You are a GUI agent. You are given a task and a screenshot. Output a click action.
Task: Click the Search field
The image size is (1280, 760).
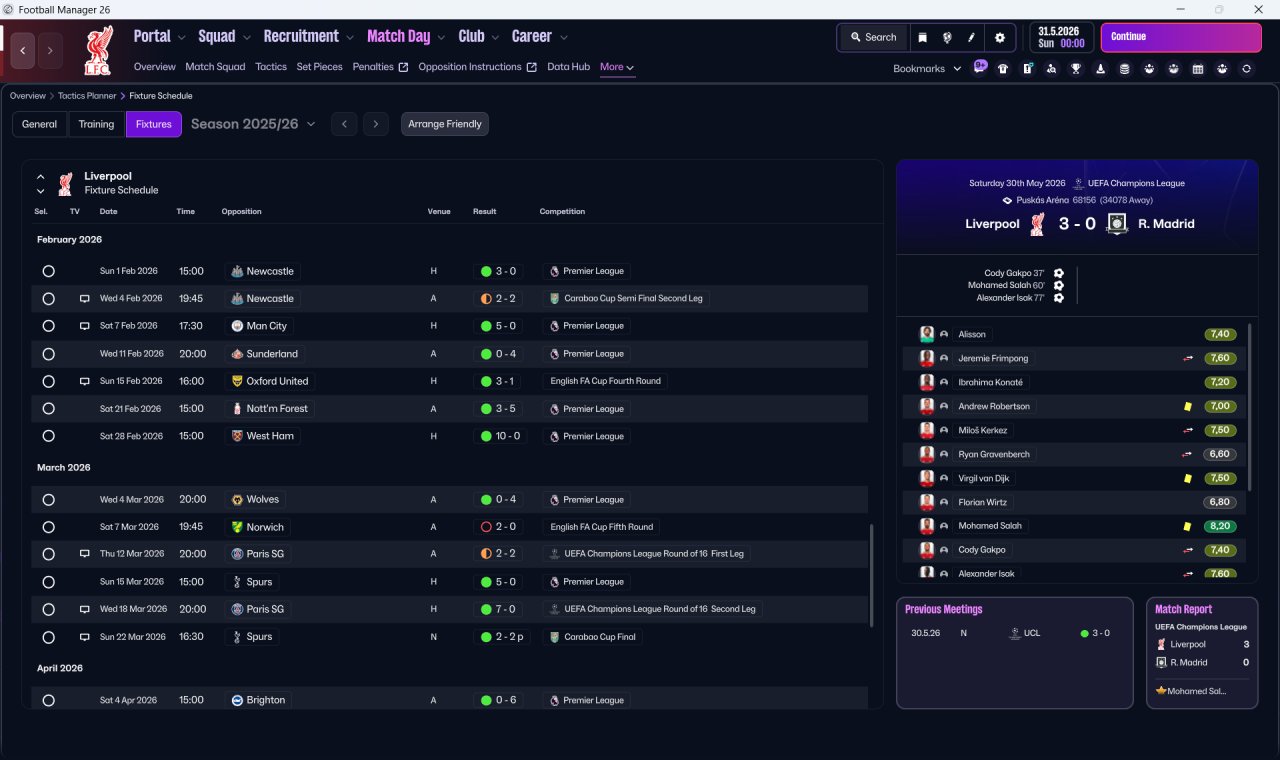[x=873, y=37]
